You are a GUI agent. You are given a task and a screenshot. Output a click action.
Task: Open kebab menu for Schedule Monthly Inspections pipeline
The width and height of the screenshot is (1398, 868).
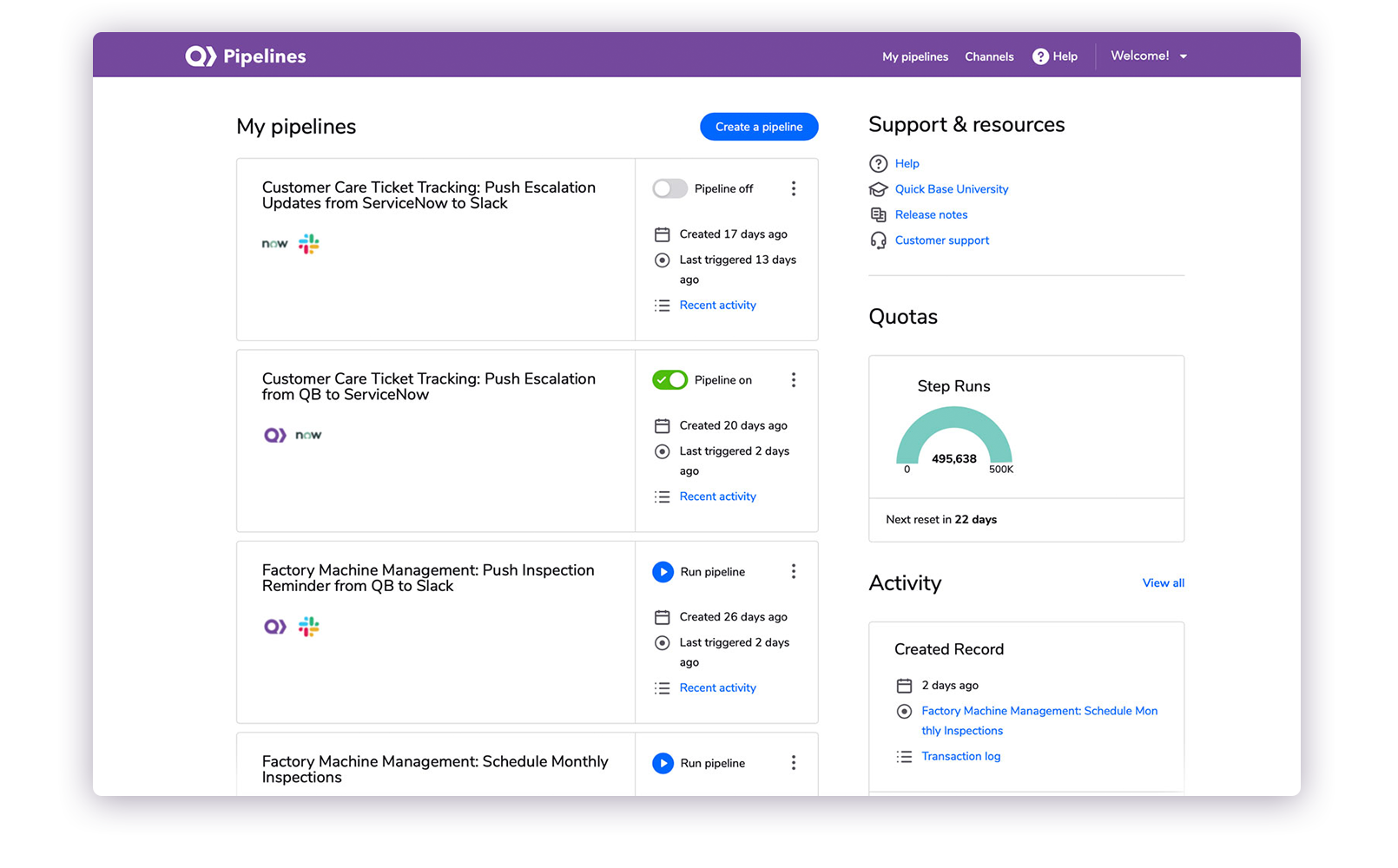793,762
